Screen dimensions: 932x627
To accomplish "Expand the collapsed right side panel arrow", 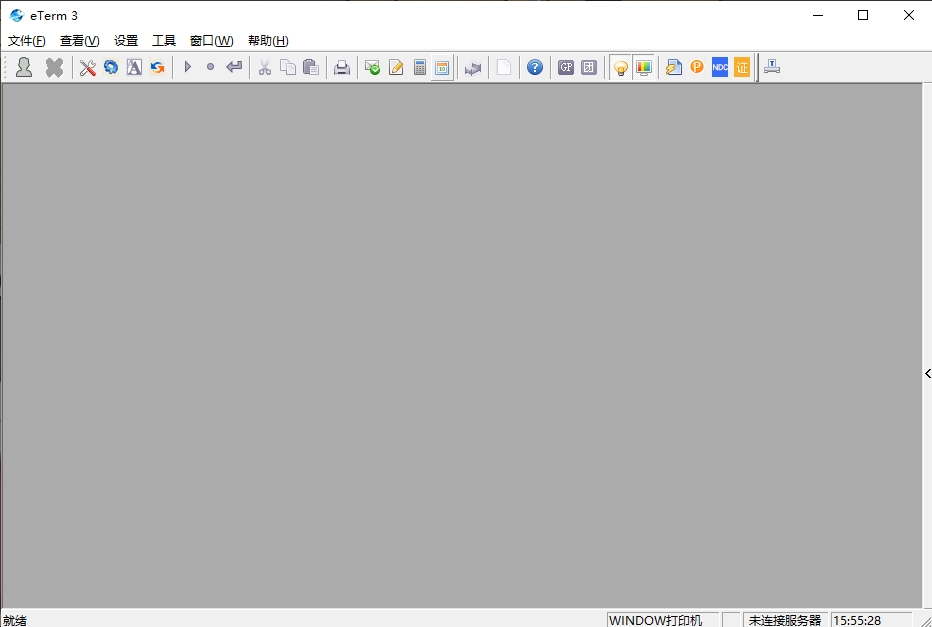I will click(x=927, y=373).
